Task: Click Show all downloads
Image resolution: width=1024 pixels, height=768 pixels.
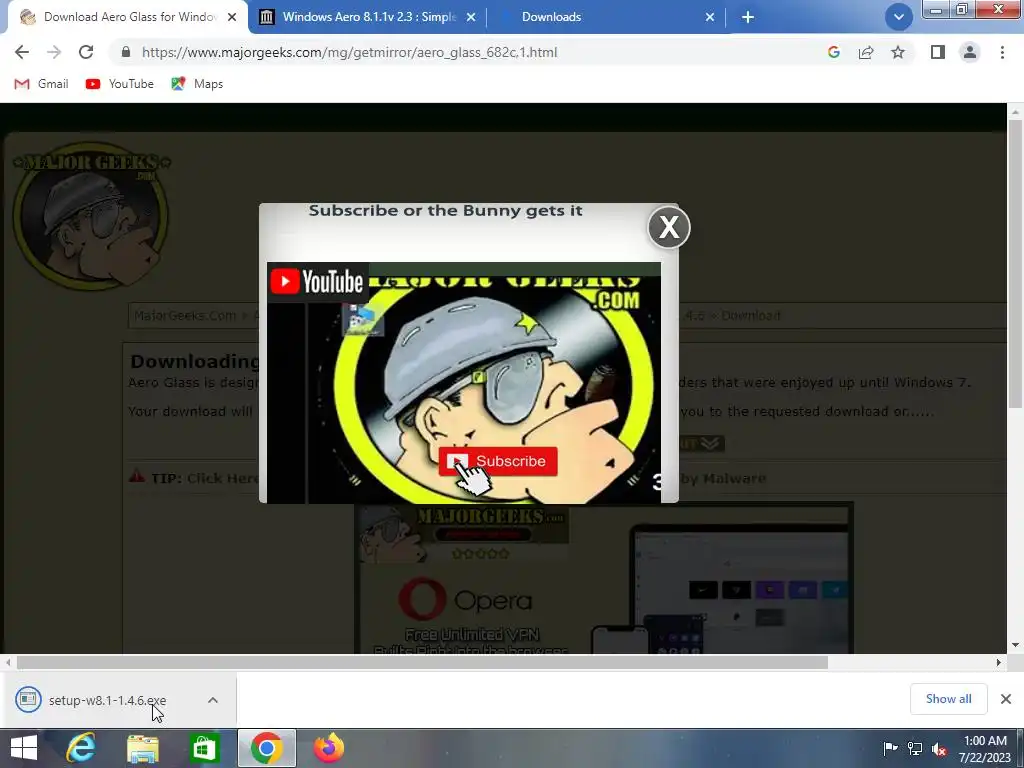Action: coord(948,699)
